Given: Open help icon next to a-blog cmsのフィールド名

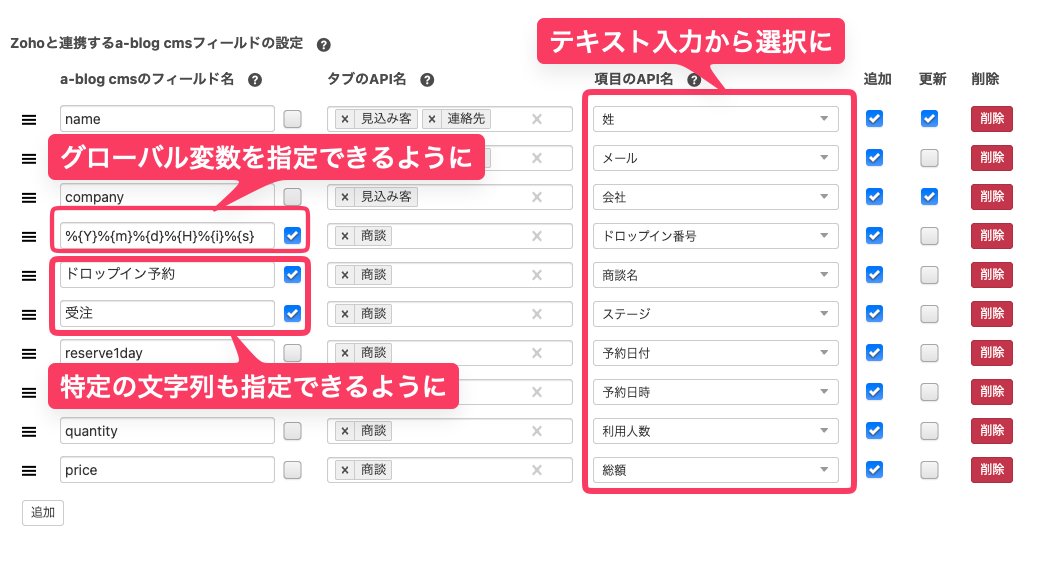Looking at the screenshot, I should [255, 80].
